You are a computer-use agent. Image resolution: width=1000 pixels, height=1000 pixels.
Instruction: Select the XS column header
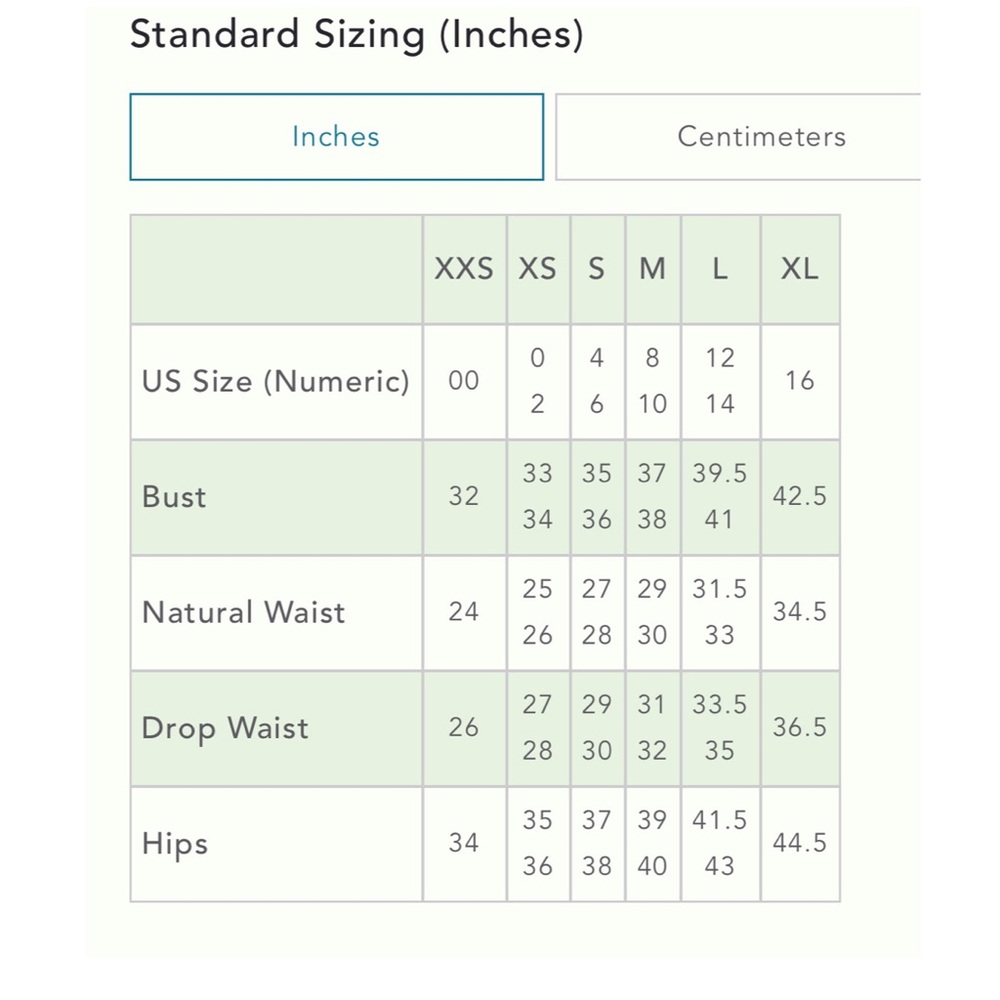(x=537, y=269)
